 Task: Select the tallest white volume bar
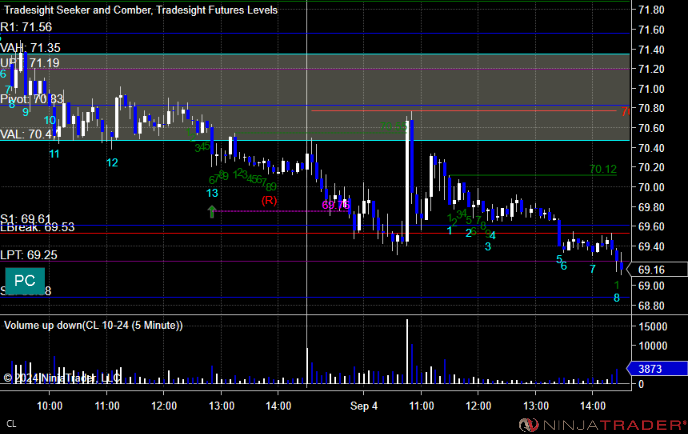[x=407, y=352]
